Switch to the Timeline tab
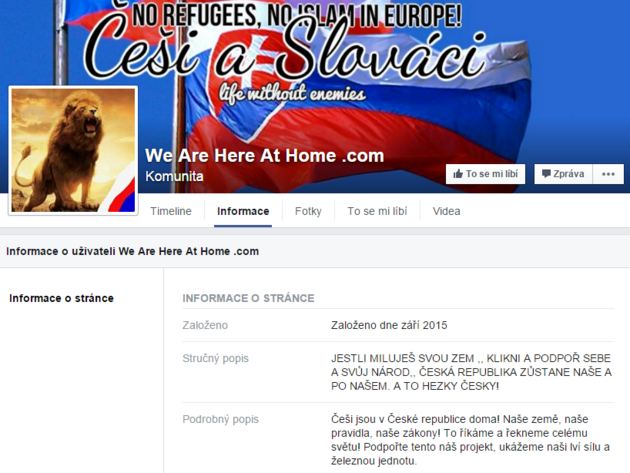The image size is (630, 473). (x=171, y=211)
